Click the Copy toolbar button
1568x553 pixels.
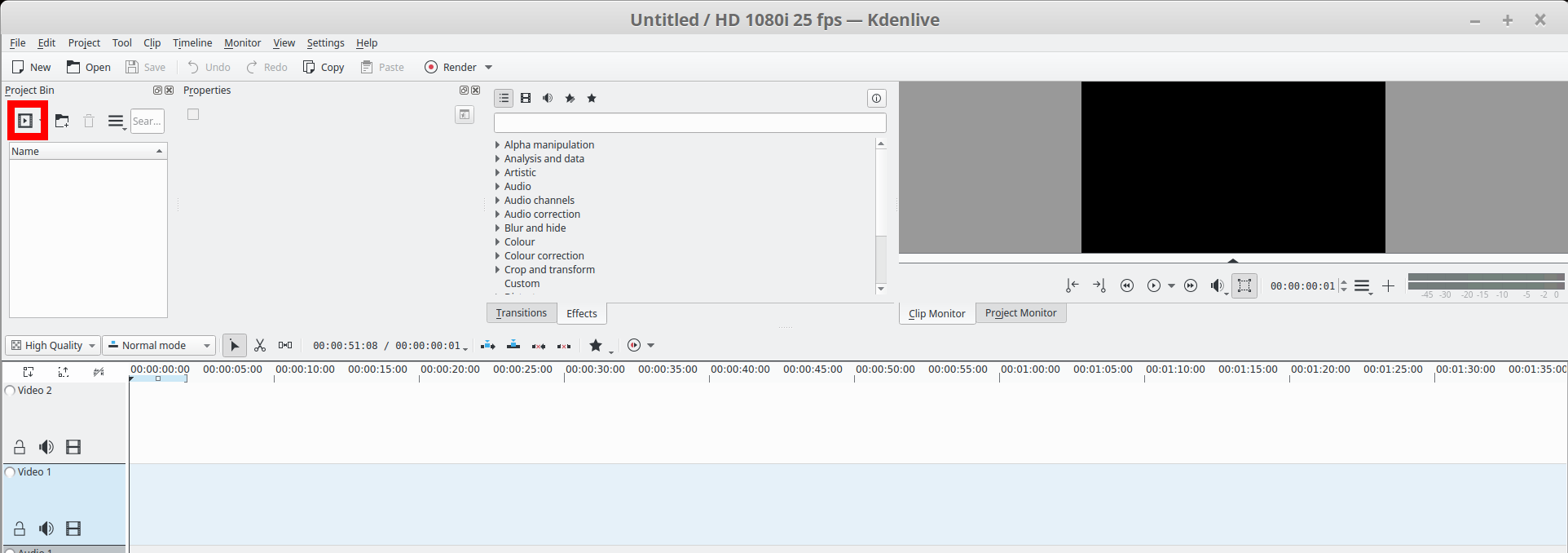pos(324,67)
